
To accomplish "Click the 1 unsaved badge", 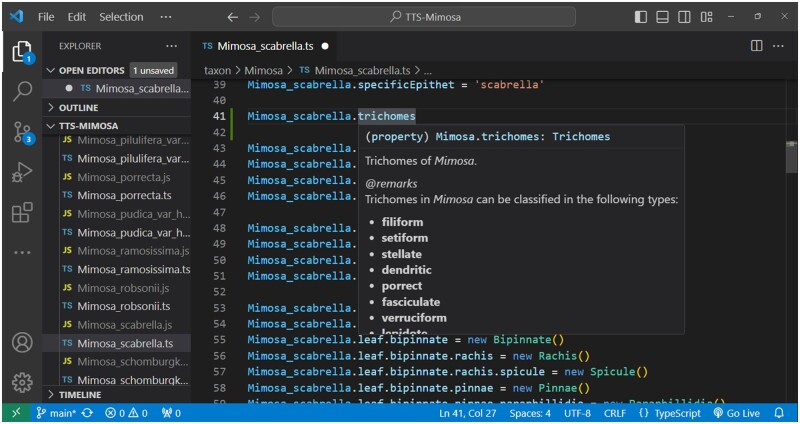I will click(x=153, y=70).
